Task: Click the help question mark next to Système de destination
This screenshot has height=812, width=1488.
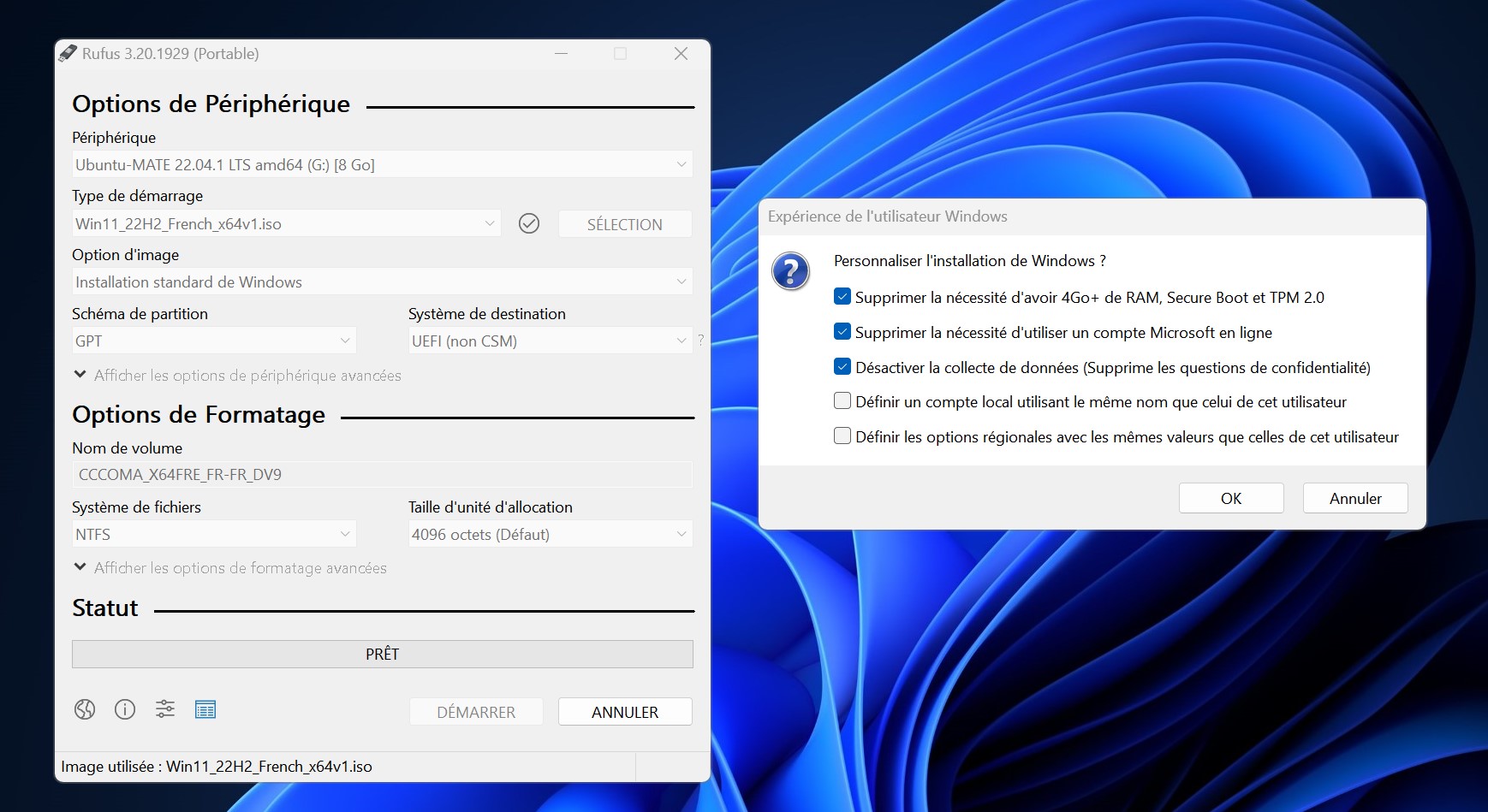Action: click(701, 340)
